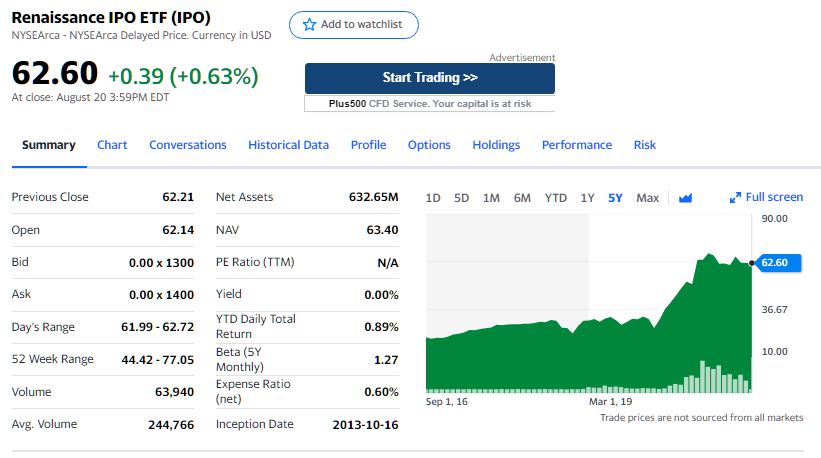Click the star icon in the watchlist button
The height and width of the screenshot is (458, 821).
point(309,25)
